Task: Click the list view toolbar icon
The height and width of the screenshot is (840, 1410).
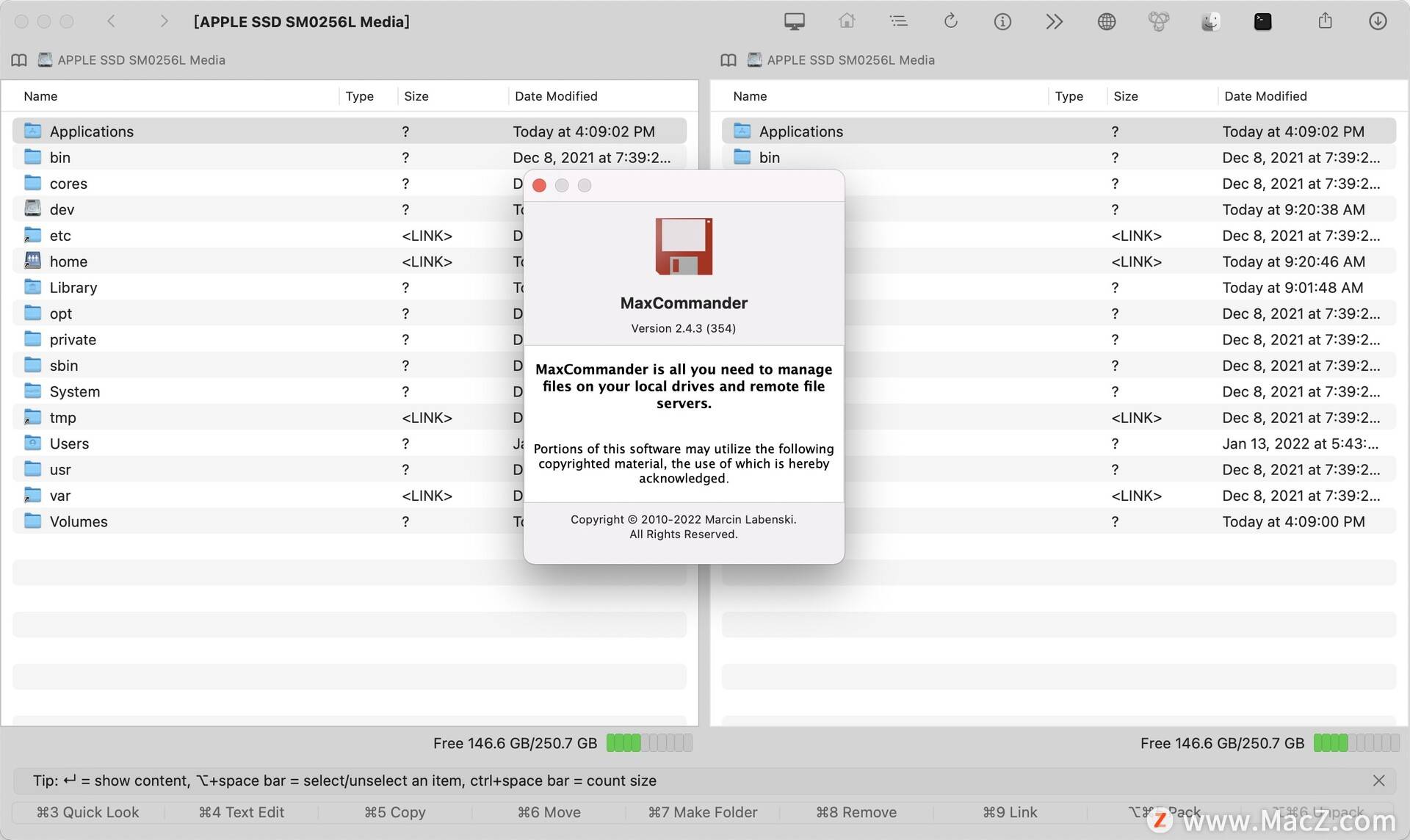Action: point(898,21)
